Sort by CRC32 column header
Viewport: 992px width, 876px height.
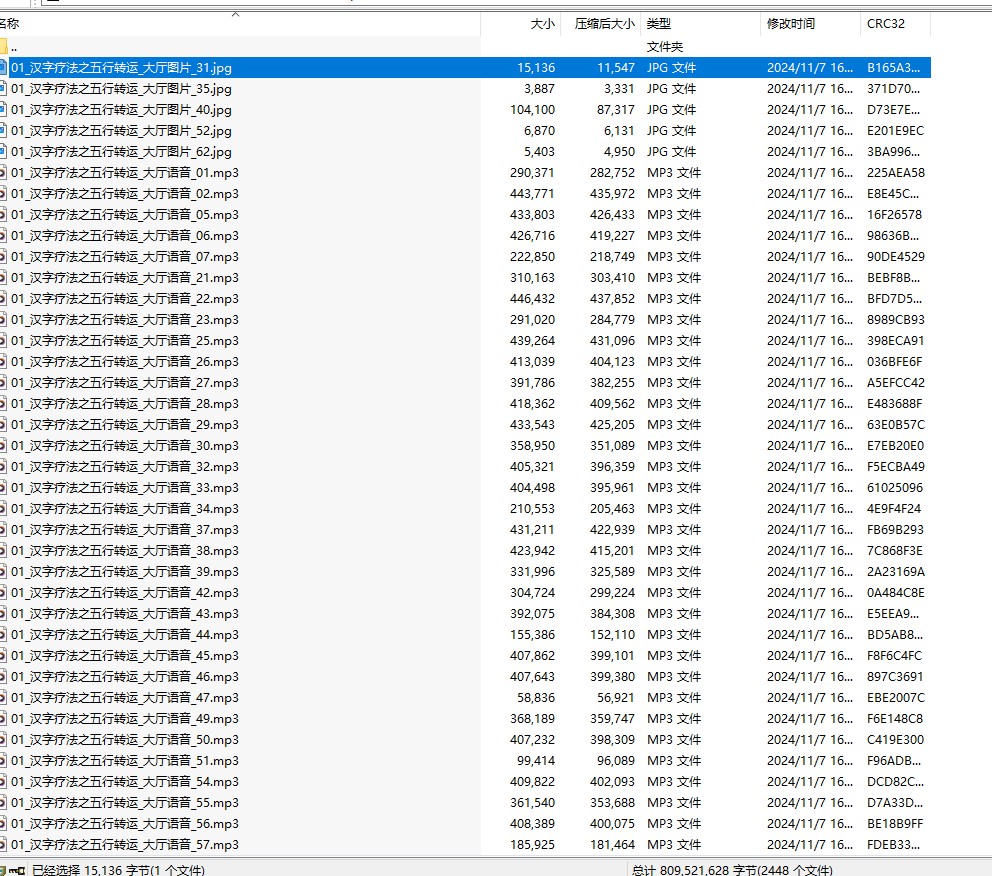pos(885,24)
